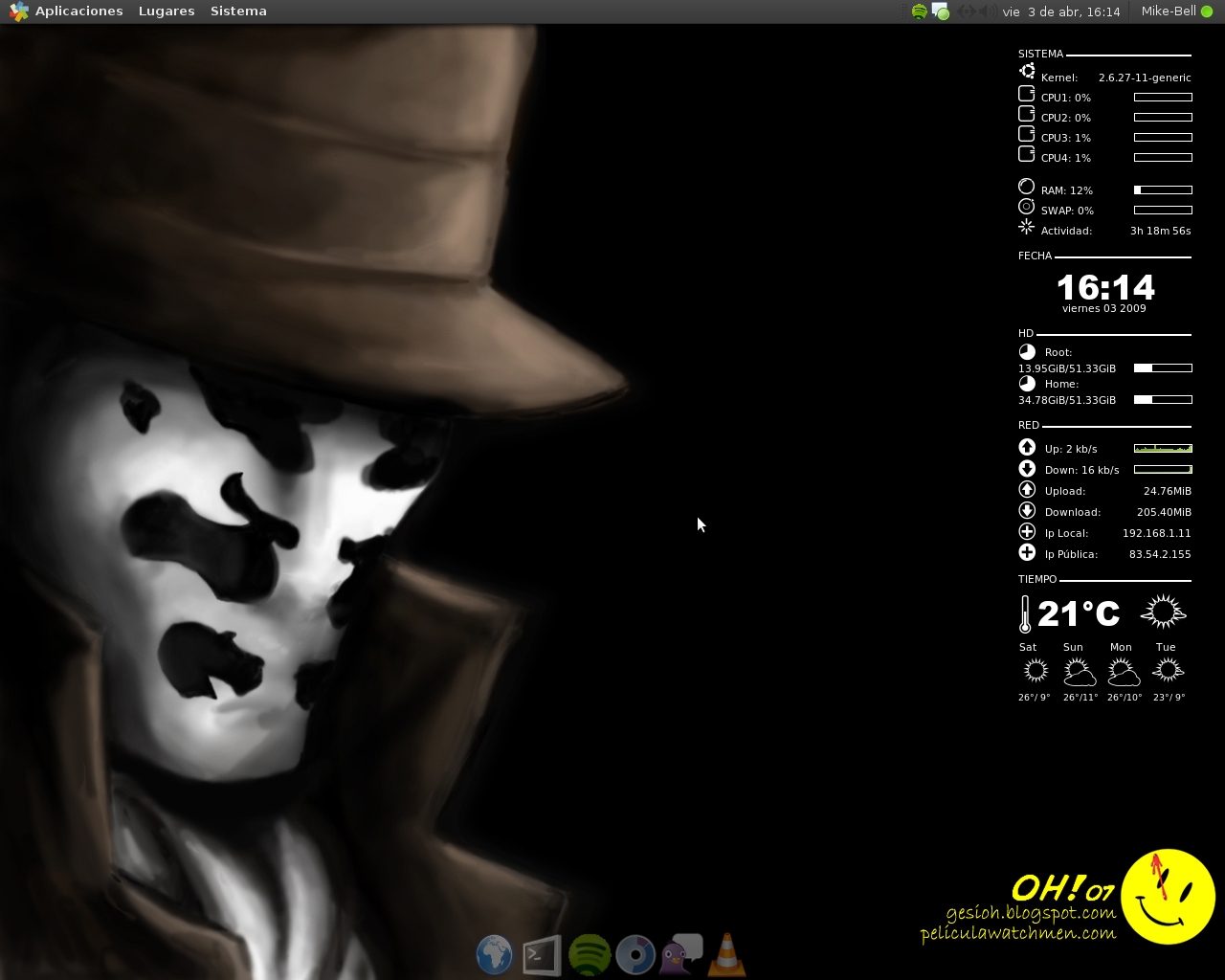Viewport: 1225px width, 980px height.
Task: Open the Pidgin chat status tray icon
Action: coord(942,11)
